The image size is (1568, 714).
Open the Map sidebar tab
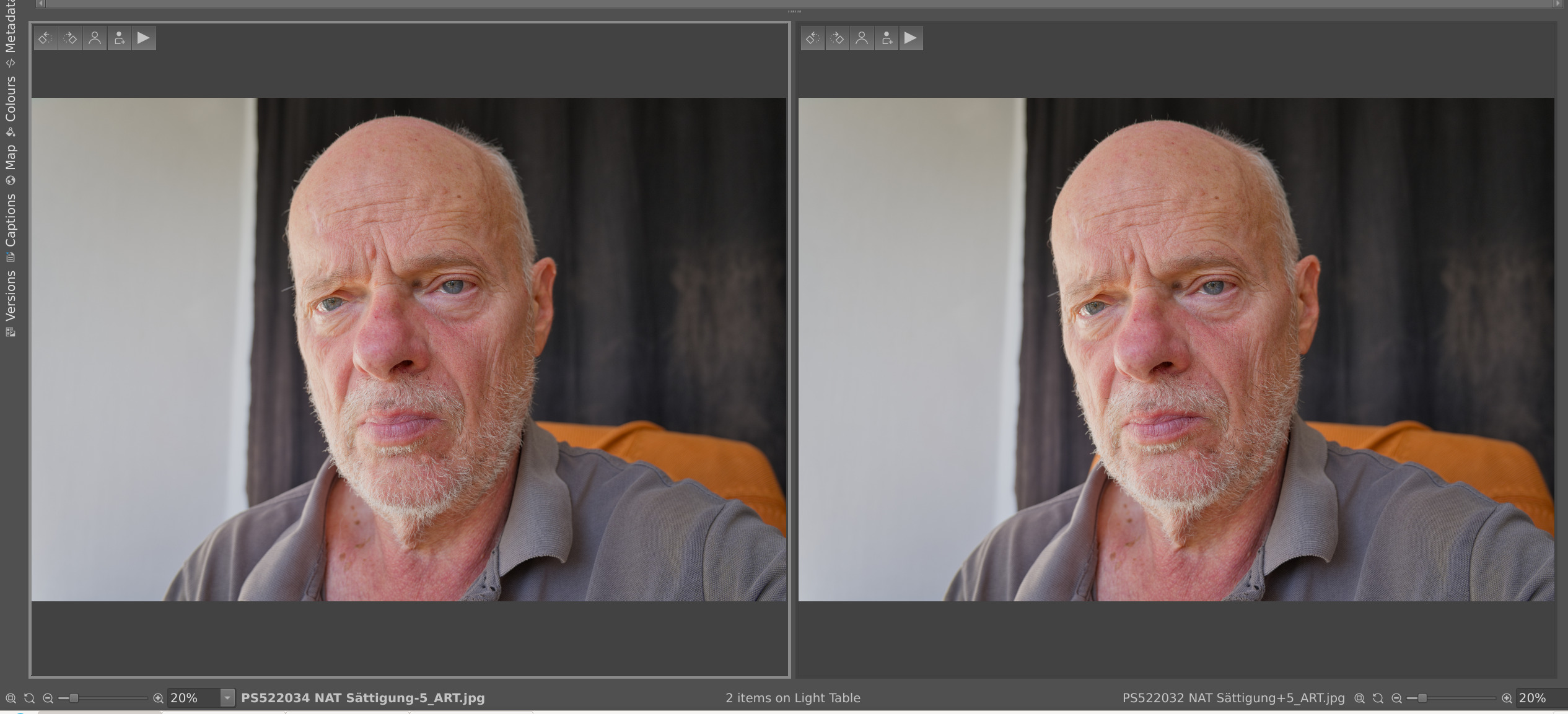pos(10,164)
